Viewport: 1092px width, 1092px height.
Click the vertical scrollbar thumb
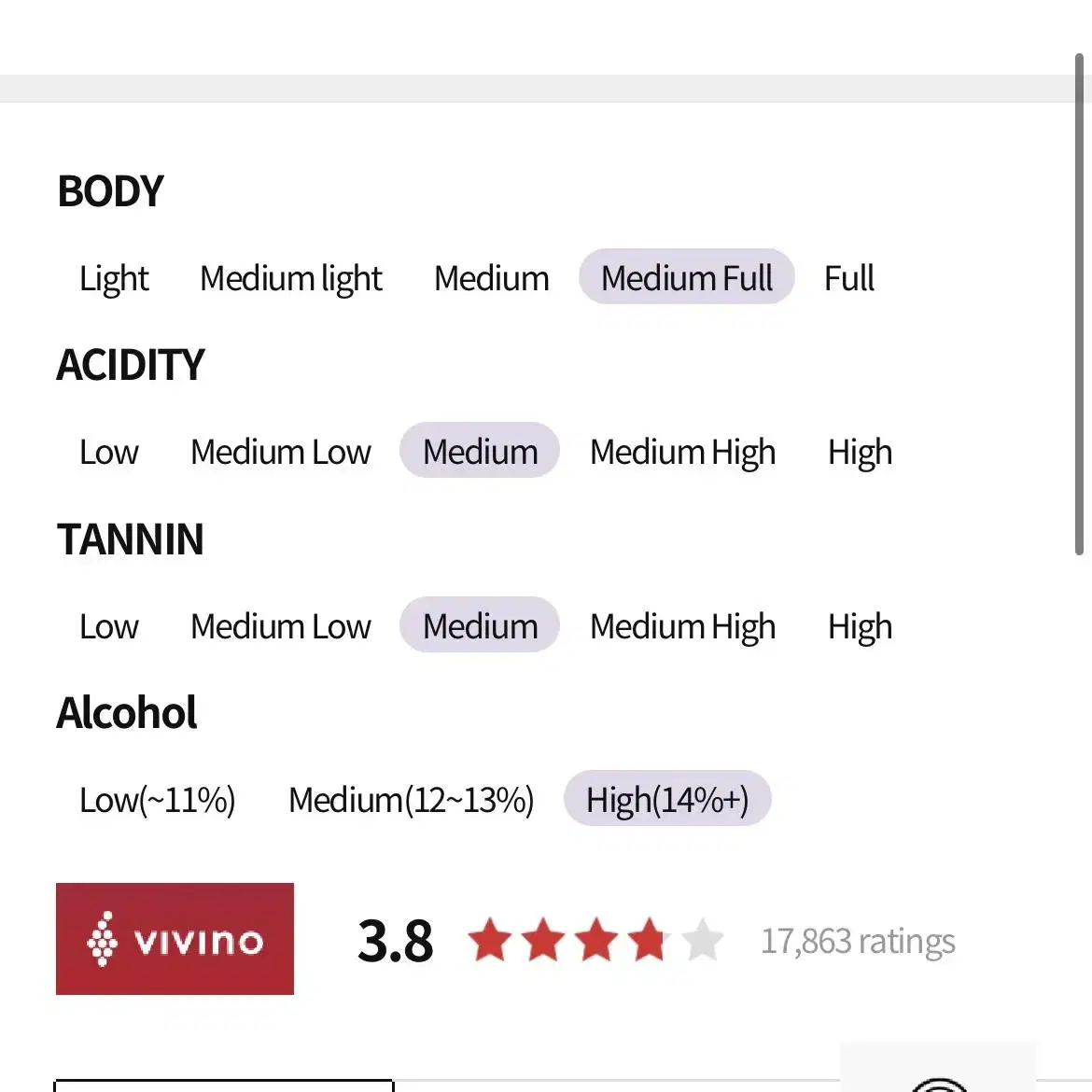point(1079,304)
